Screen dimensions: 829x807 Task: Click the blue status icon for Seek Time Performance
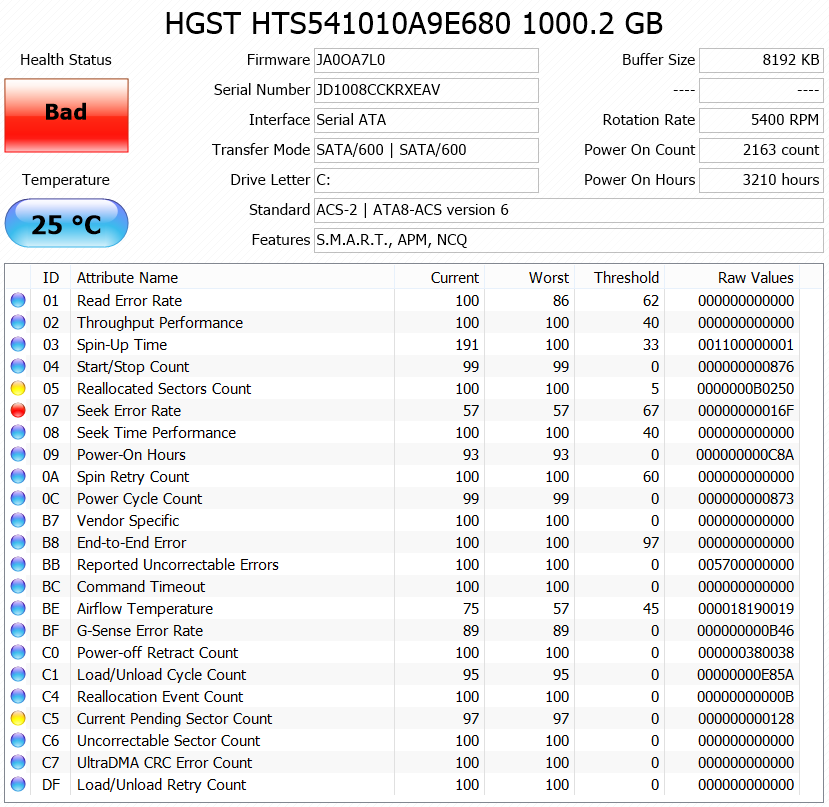click(18, 433)
